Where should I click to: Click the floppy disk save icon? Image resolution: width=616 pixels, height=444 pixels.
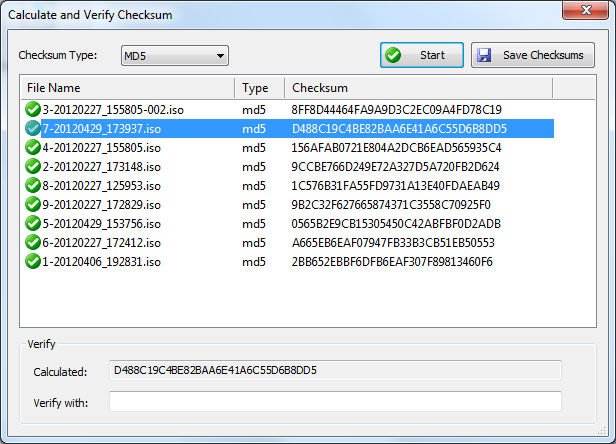(x=484, y=55)
